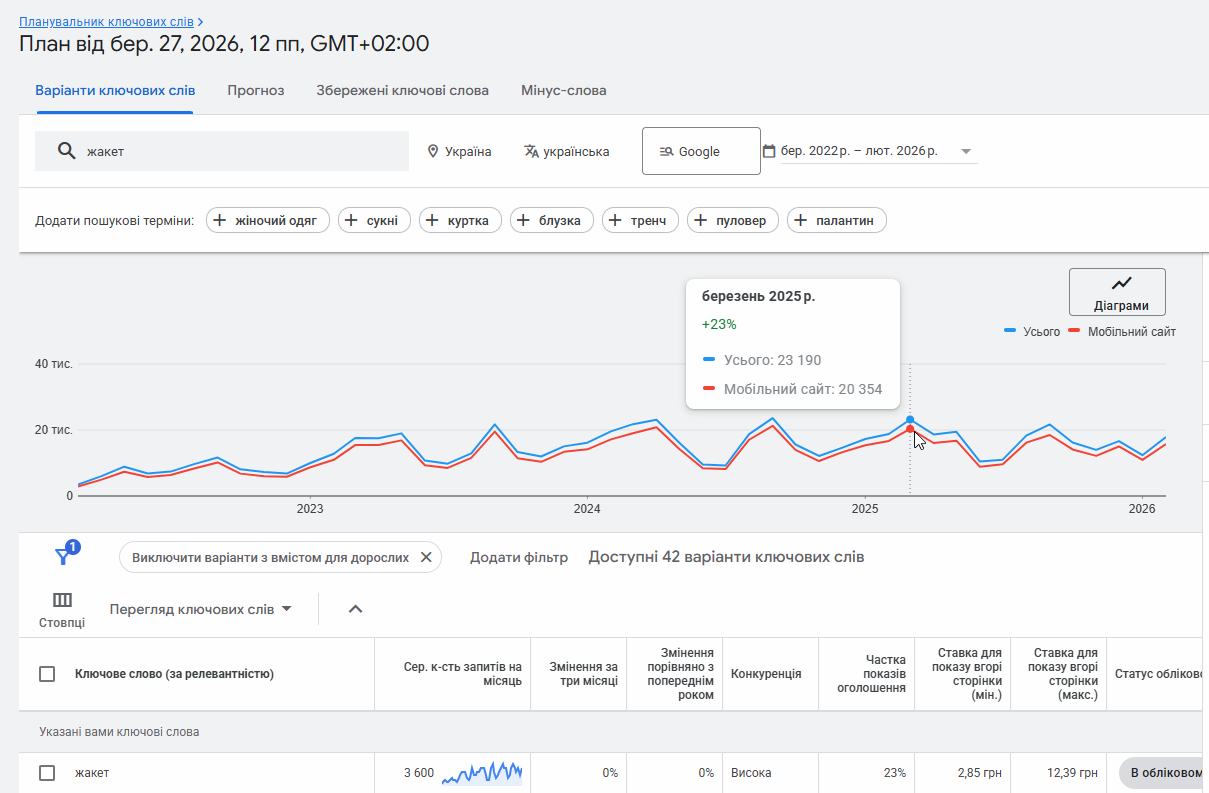1209x793 pixels.
Task: Add the plus 'жіночий одяг' search term
Action: click(x=267, y=220)
